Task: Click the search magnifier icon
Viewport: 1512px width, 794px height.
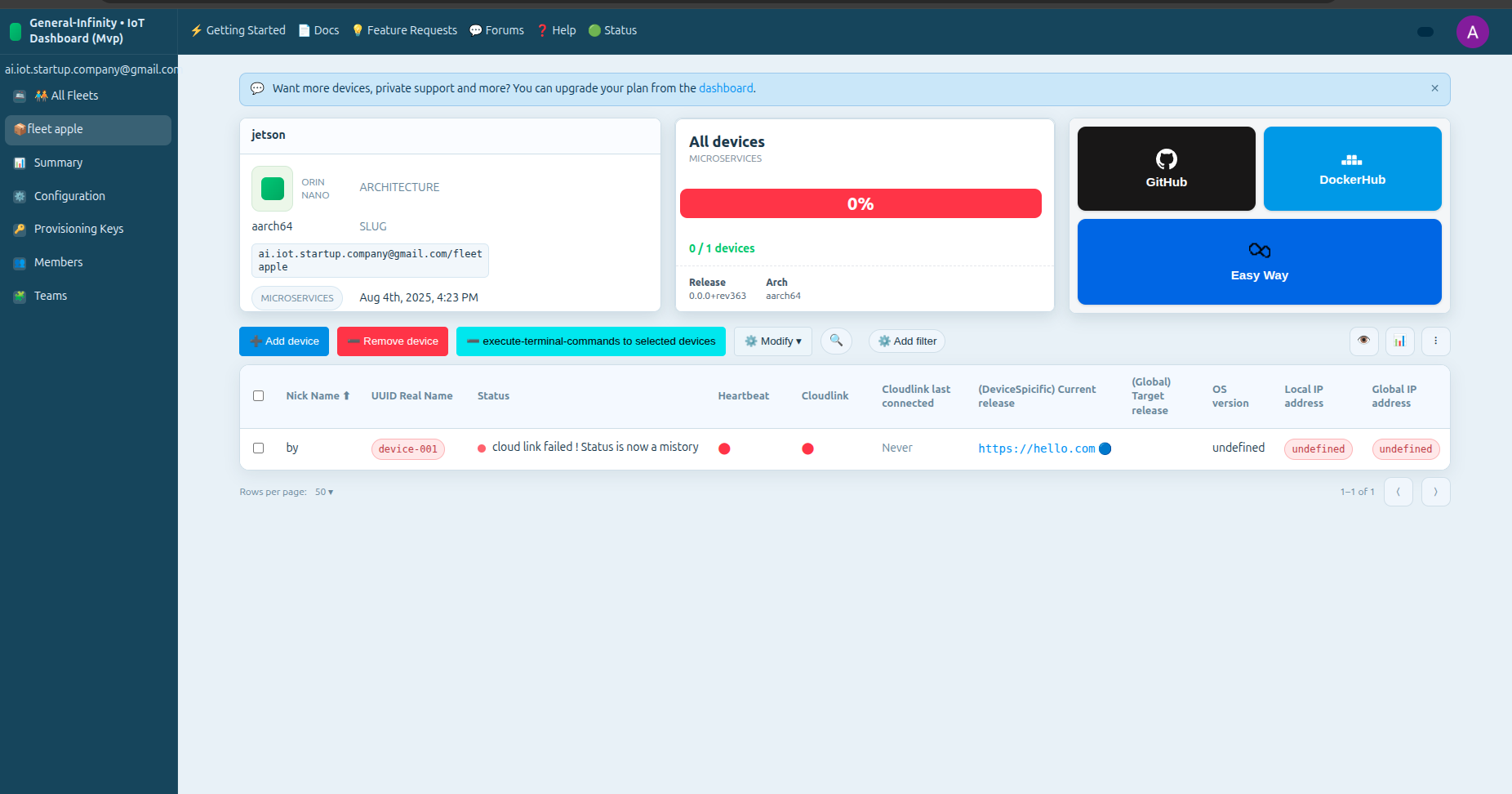Action: pyautogui.click(x=836, y=341)
